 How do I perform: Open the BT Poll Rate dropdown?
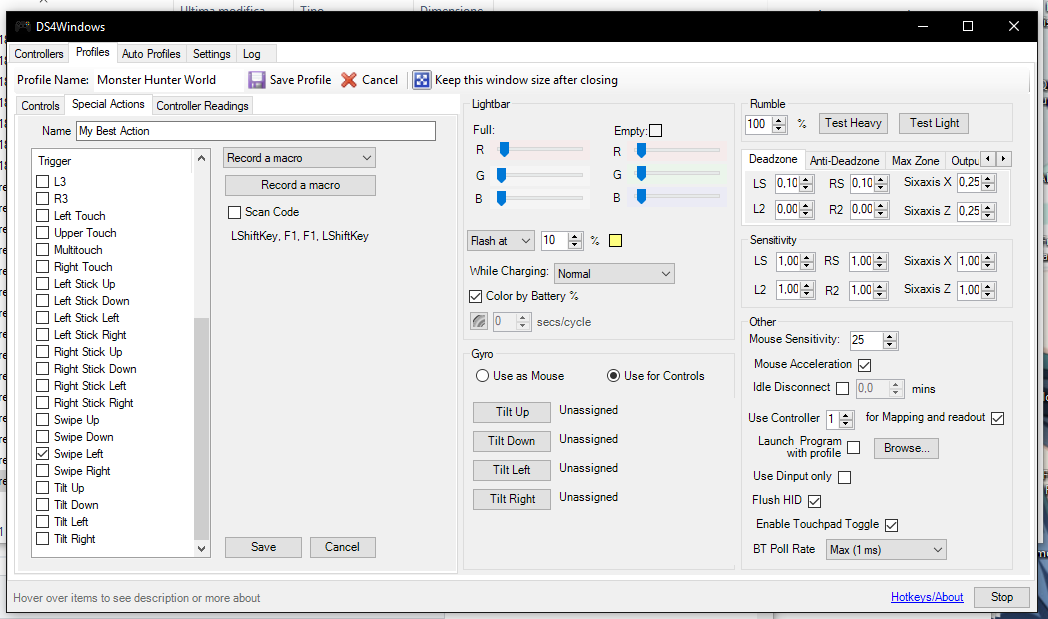tap(886, 549)
